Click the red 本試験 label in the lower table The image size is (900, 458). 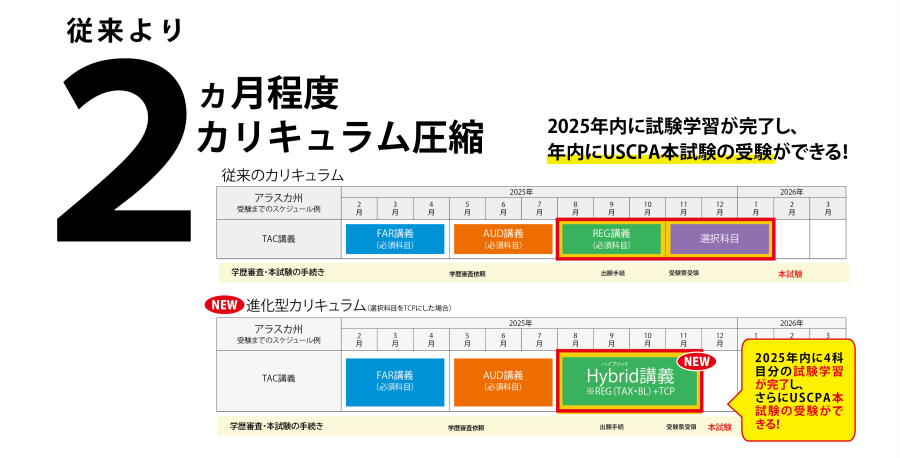pyautogui.click(x=719, y=426)
